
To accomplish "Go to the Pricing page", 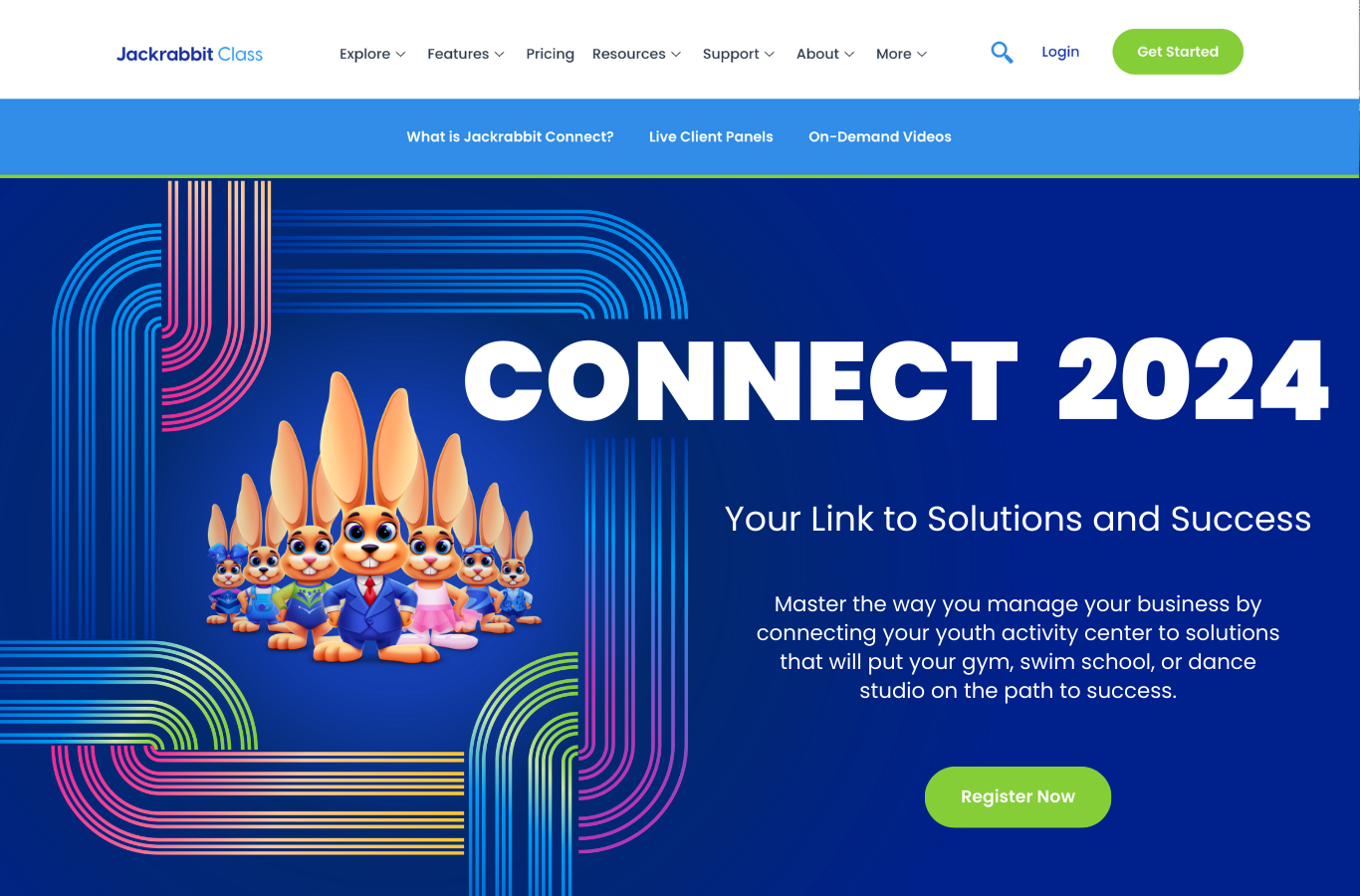I will click(x=550, y=54).
